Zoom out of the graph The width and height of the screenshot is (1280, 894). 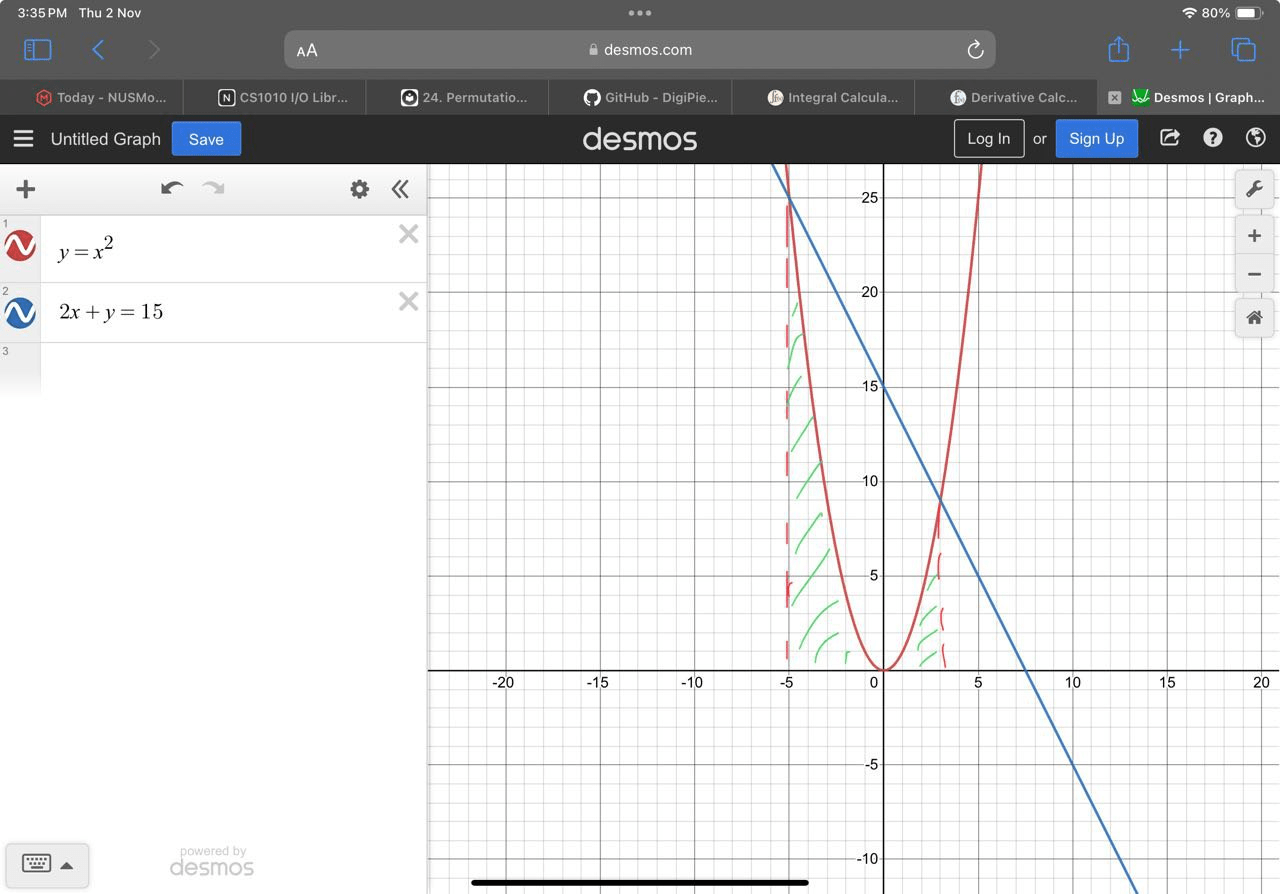pyautogui.click(x=1254, y=274)
